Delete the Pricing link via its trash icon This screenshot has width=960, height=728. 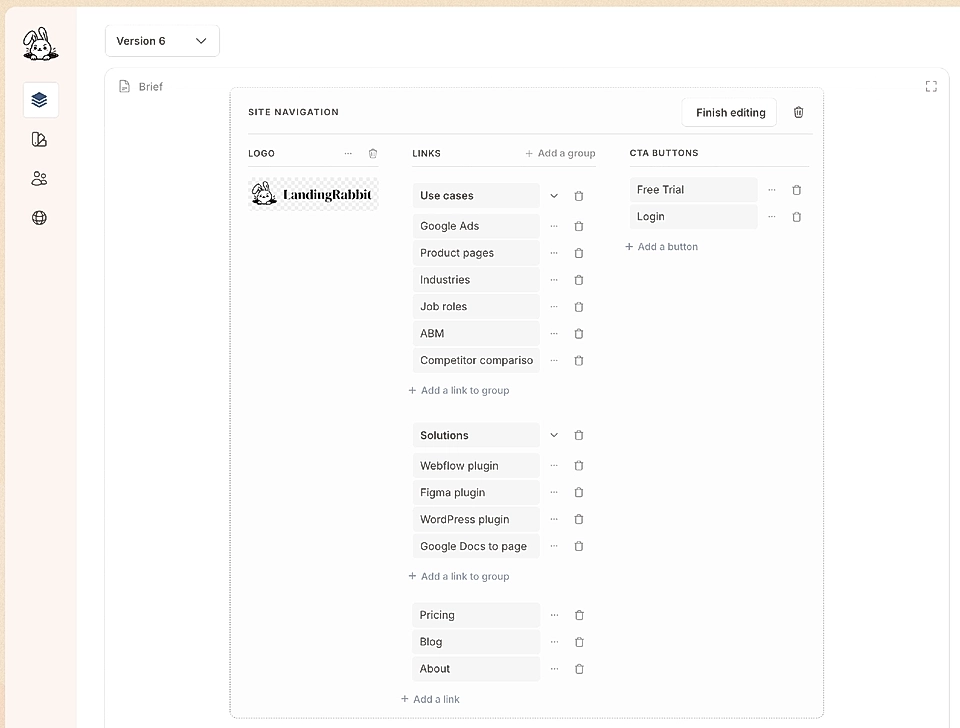(579, 614)
